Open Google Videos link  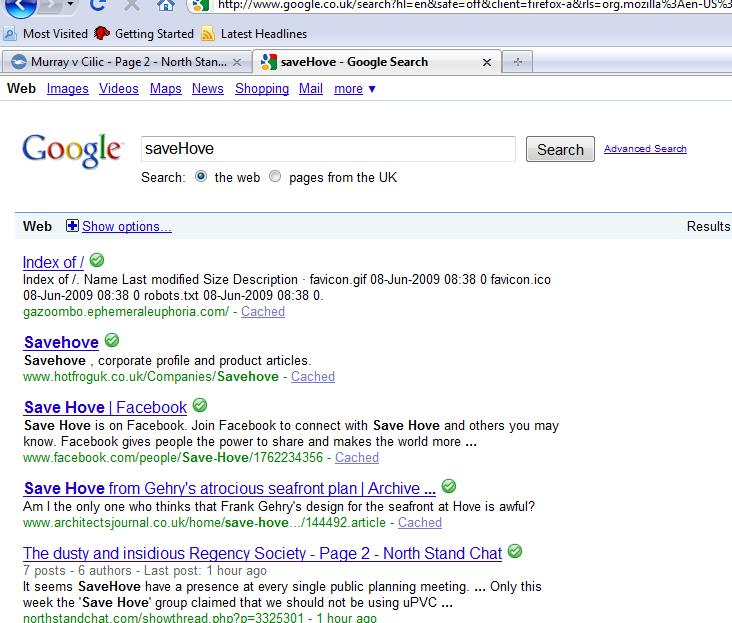(x=119, y=88)
